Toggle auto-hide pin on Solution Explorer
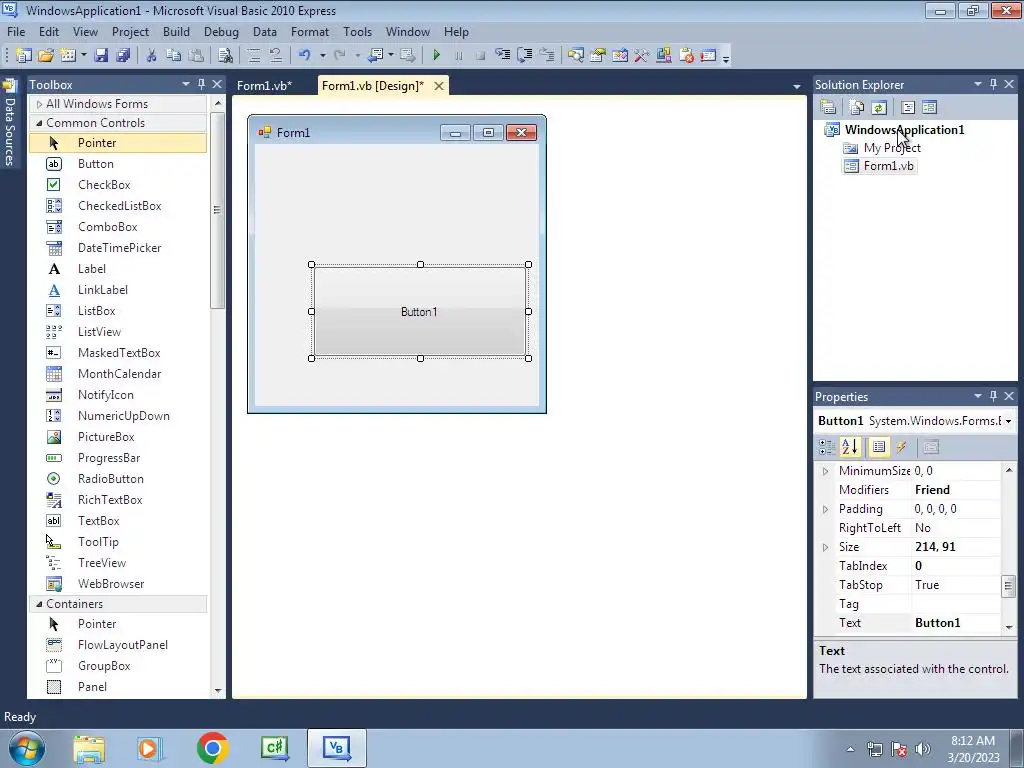The width and height of the screenshot is (1024, 768). pos(993,84)
